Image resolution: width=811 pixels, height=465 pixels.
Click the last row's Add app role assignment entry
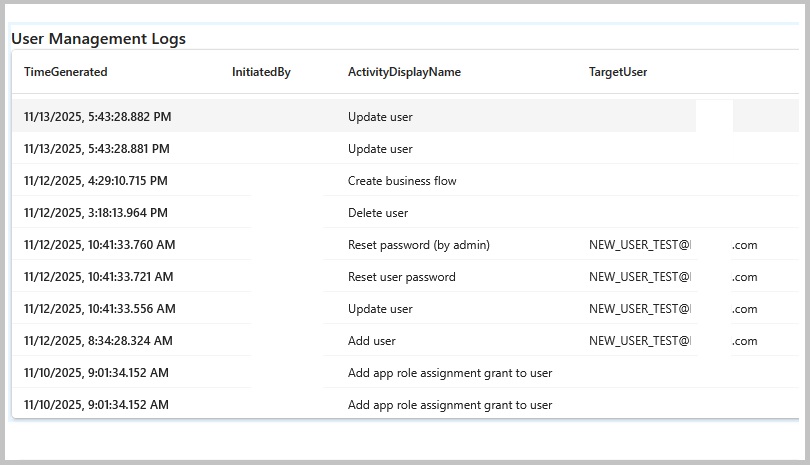point(450,405)
